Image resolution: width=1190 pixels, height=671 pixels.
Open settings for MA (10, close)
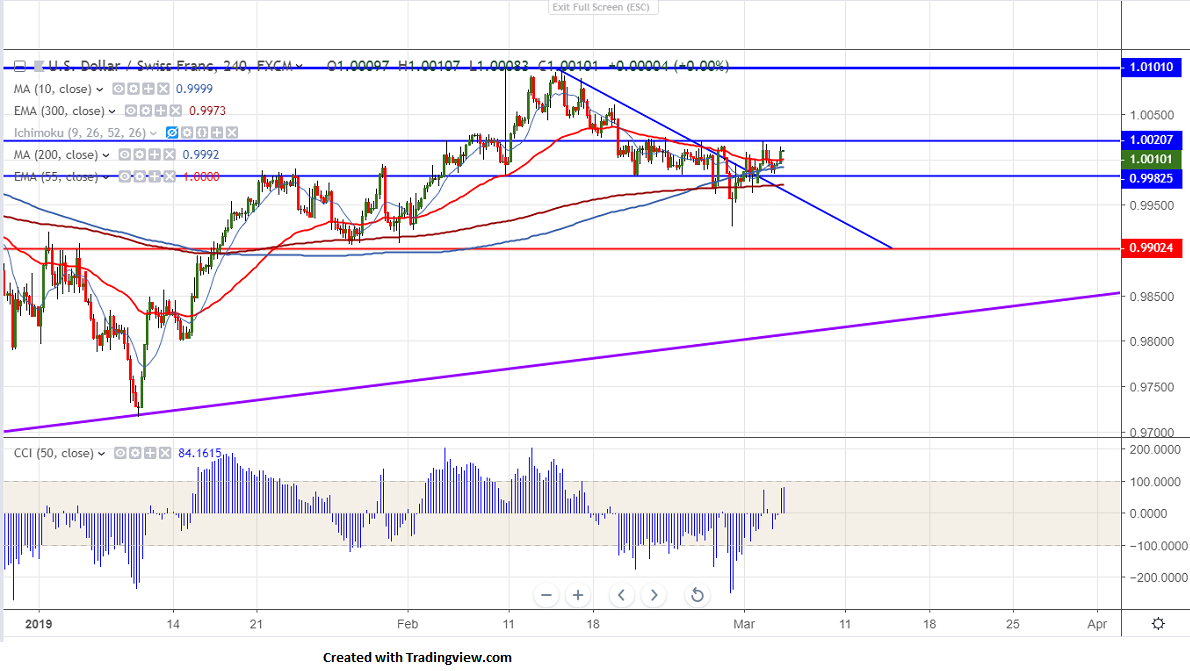click(x=134, y=89)
